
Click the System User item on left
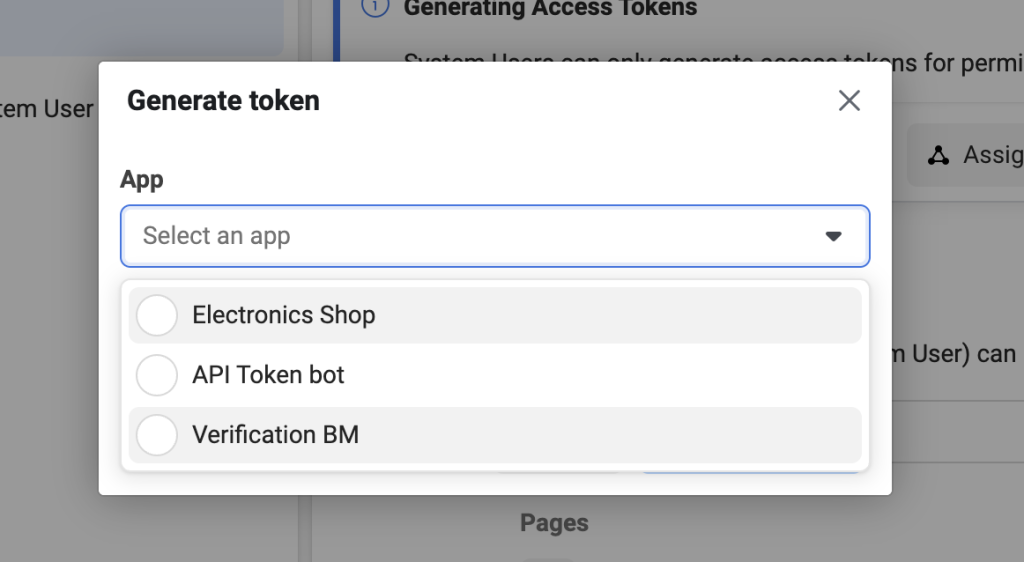46,109
